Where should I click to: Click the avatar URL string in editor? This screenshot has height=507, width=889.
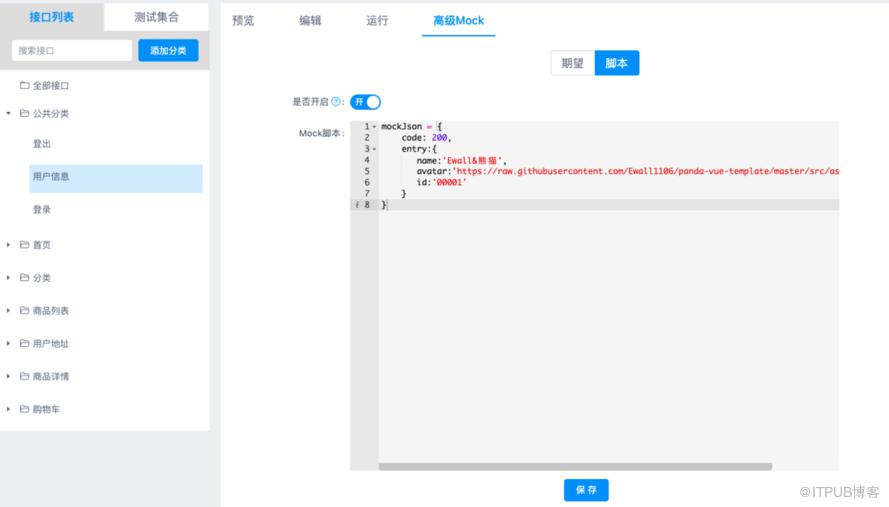click(x=645, y=171)
